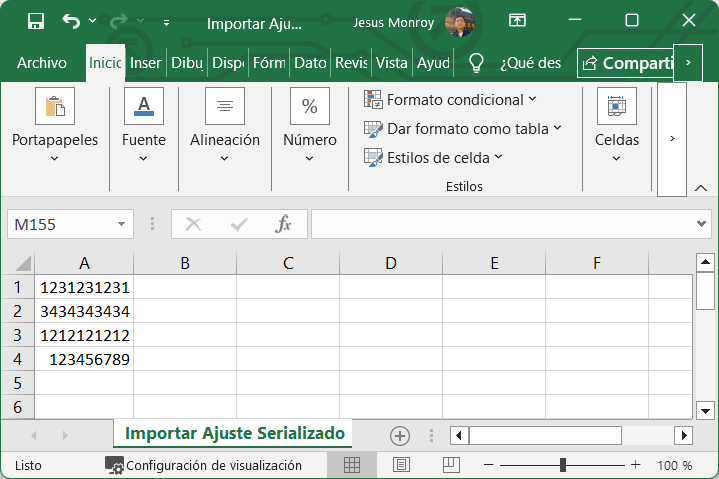Switch to Page Break Preview icon
This screenshot has width=719, height=479.
click(x=451, y=465)
